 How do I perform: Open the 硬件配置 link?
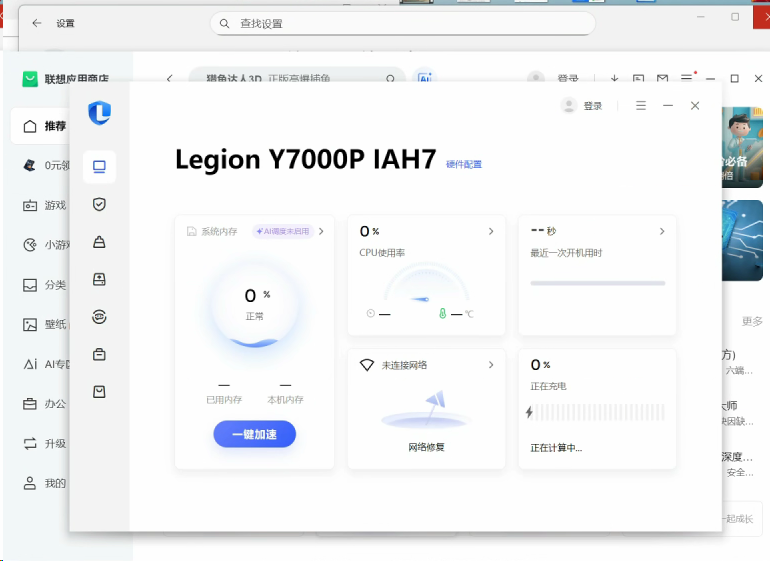point(464,164)
